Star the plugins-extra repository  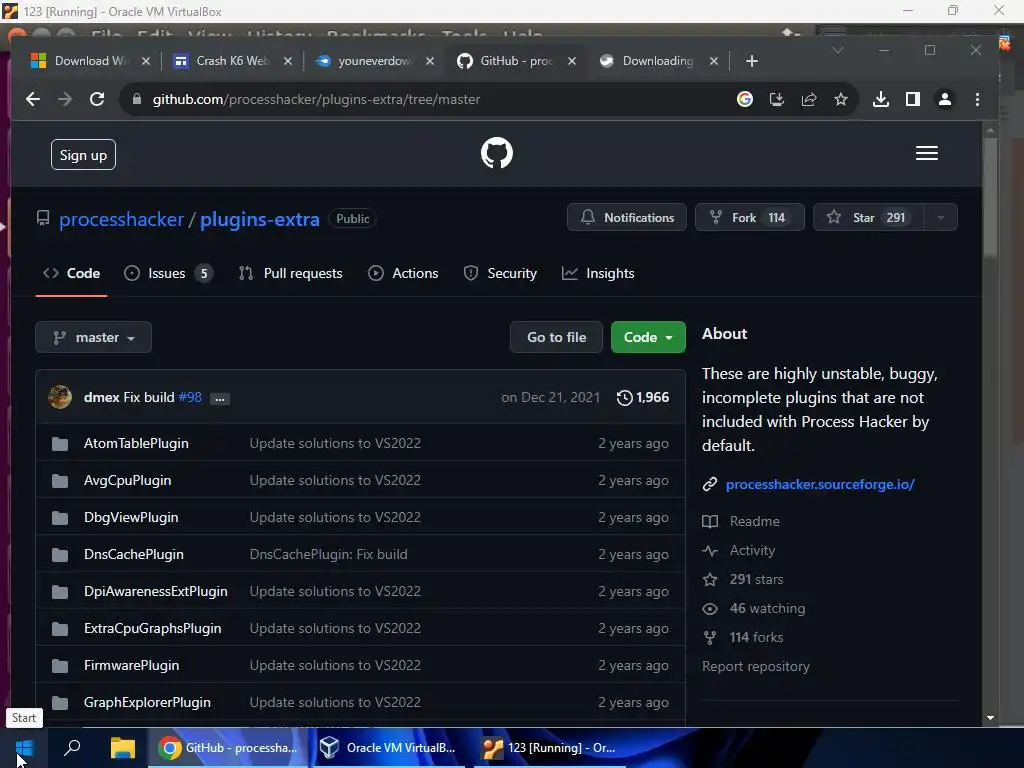pos(869,217)
